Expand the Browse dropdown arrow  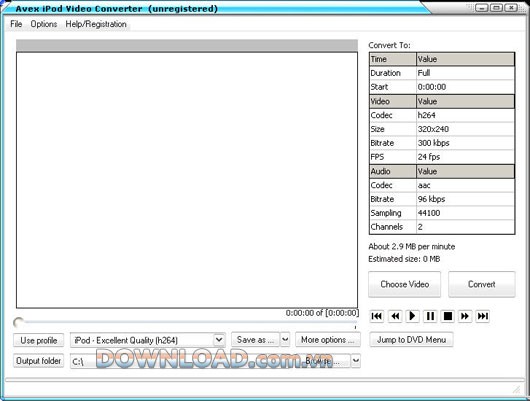(356, 361)
